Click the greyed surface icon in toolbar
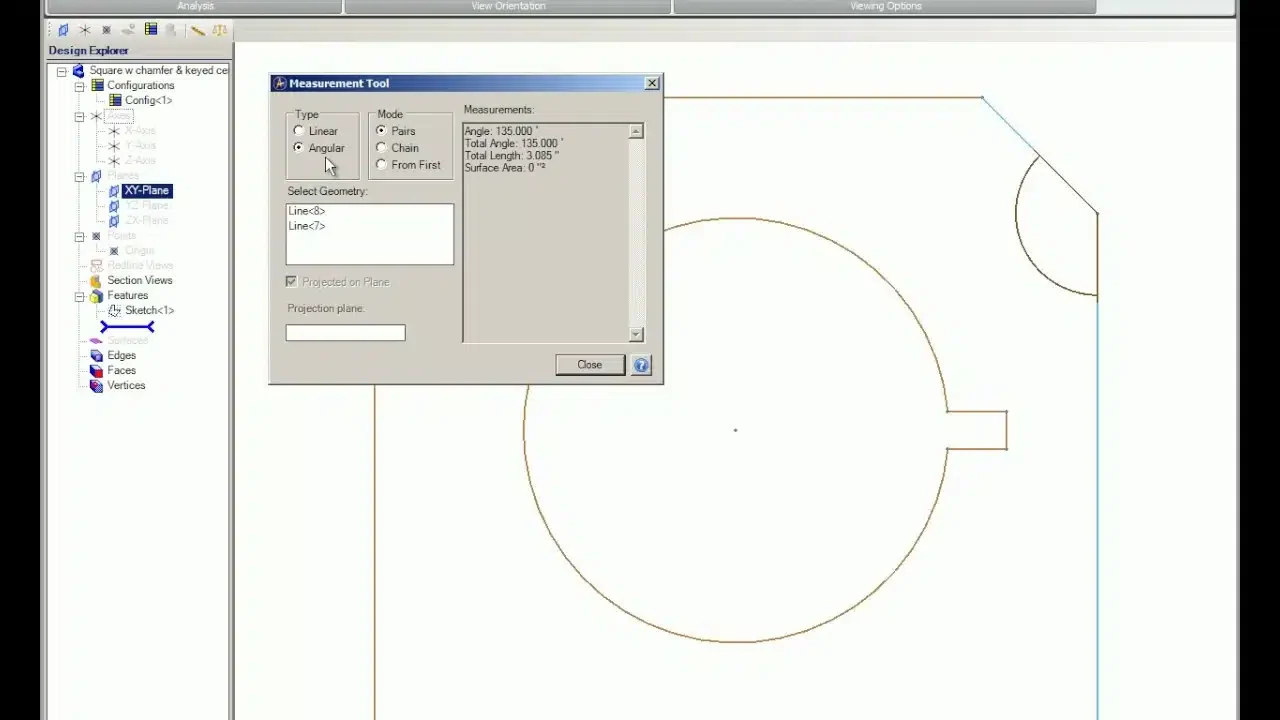 coord(129,30)
